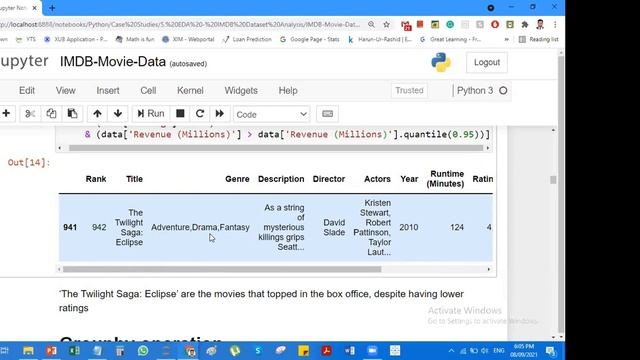The width and height of the screenshot is (640, 360).
Task: Open the Cell menu
Action: (148, 91)
